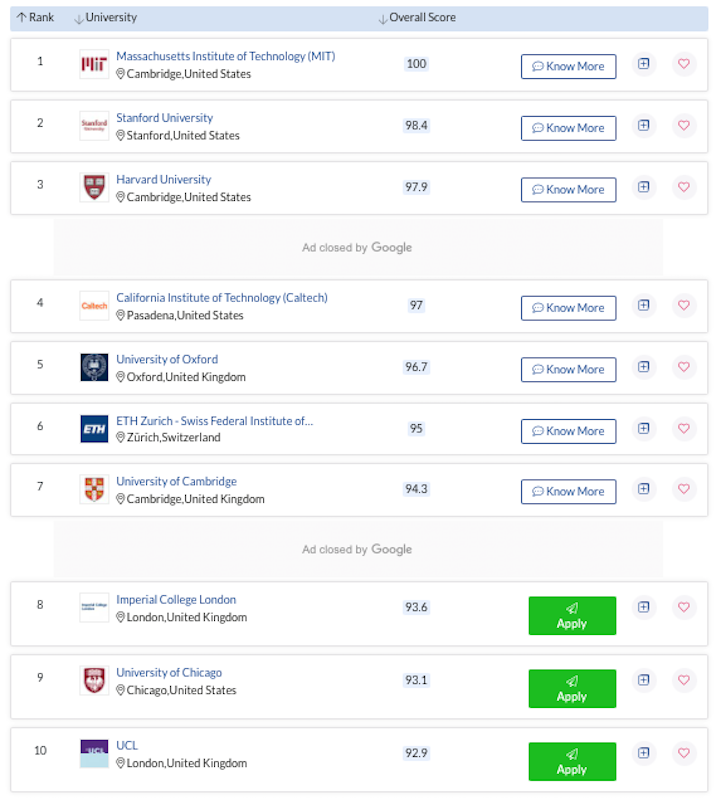This screenshot has height=800, width=716.
Task: Sort the list by University name
Action: point(106,18)
